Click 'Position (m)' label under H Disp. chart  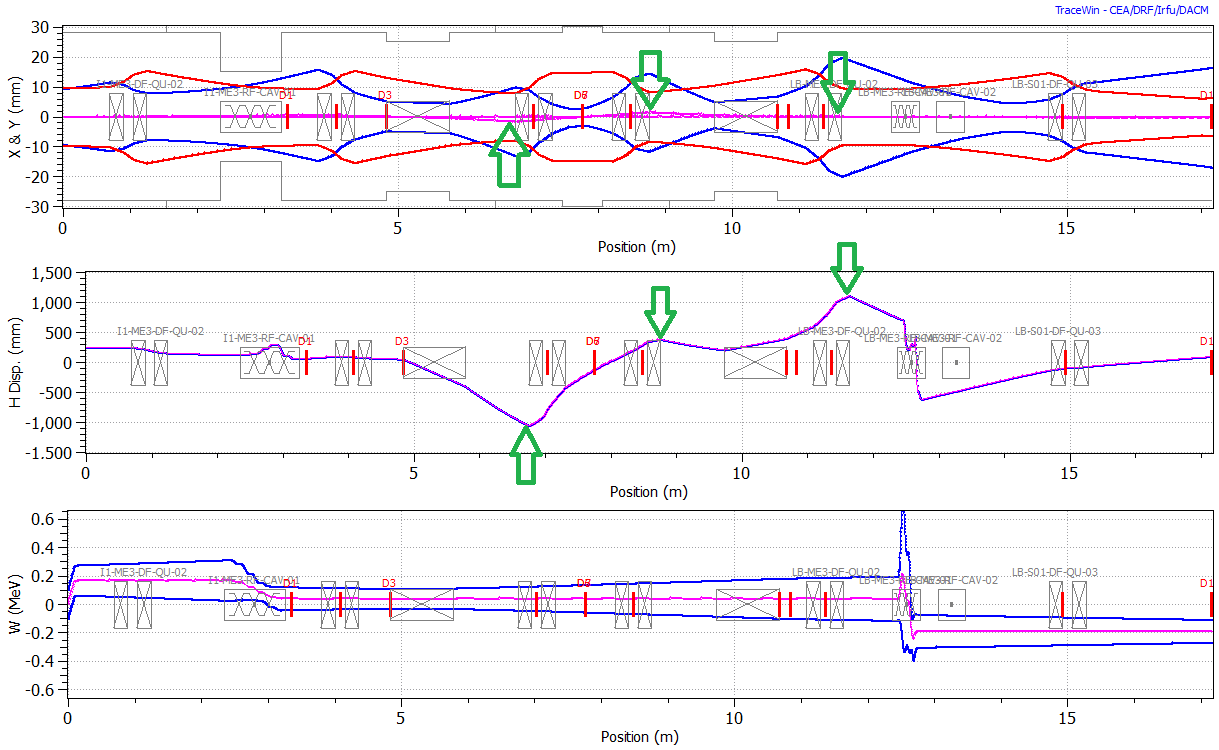[648, 492]
